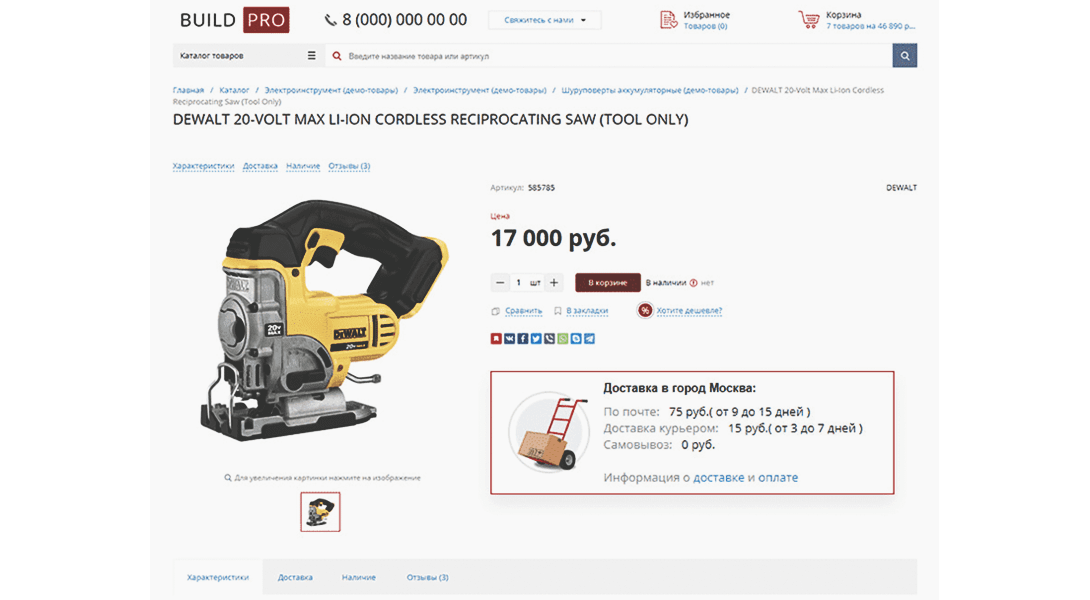Share the product on Twitter

coord(536,339)
